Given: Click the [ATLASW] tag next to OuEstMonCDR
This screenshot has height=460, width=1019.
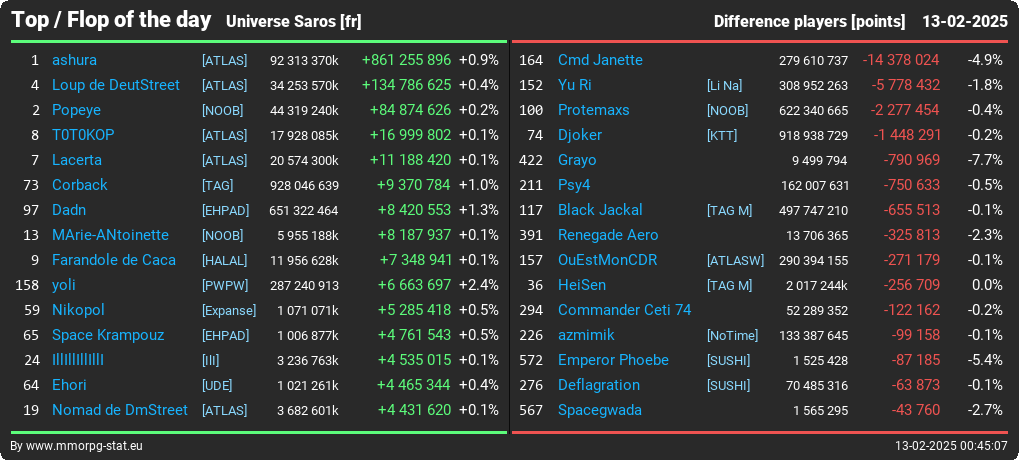Looking at the screenshot, I should pyautogui.click(x=736, y=261).
